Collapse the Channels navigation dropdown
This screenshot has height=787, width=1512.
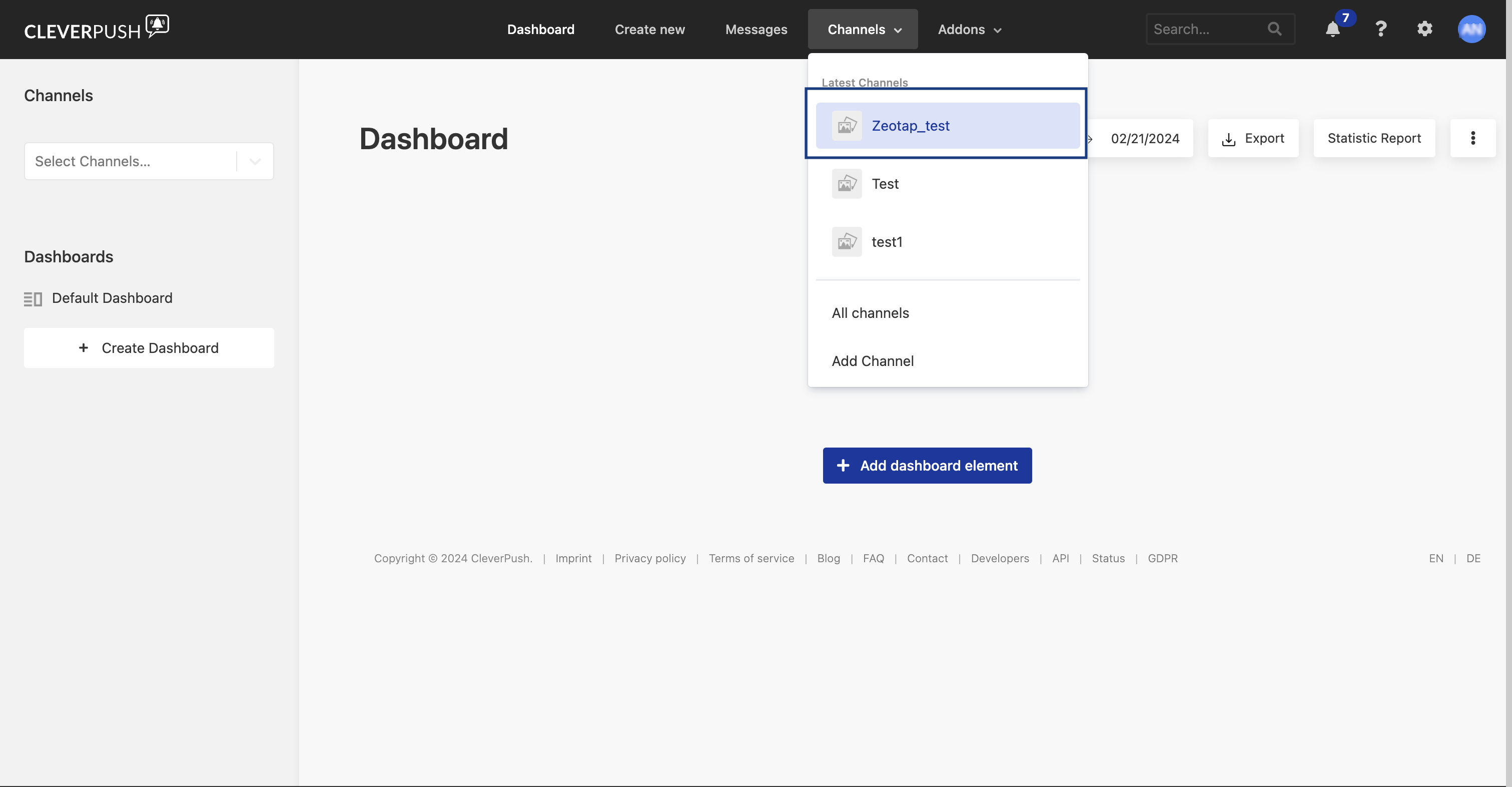[862, 30]
